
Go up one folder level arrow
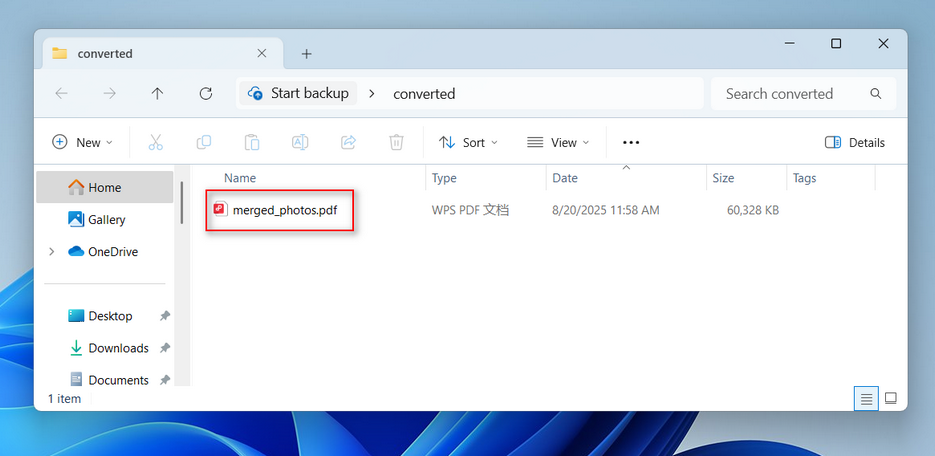[x=157, y=94]
